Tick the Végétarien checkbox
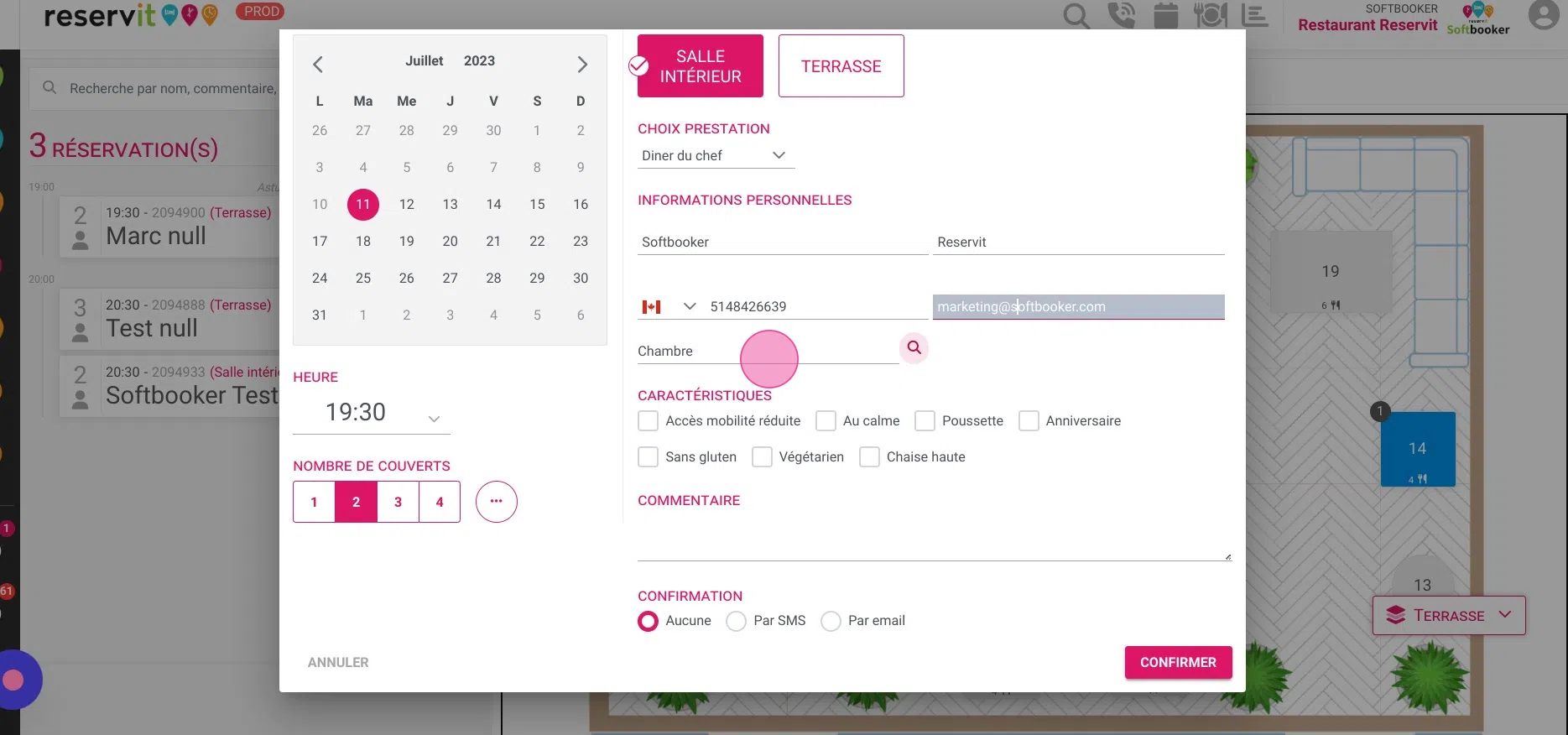 click(x=762, y=457)
